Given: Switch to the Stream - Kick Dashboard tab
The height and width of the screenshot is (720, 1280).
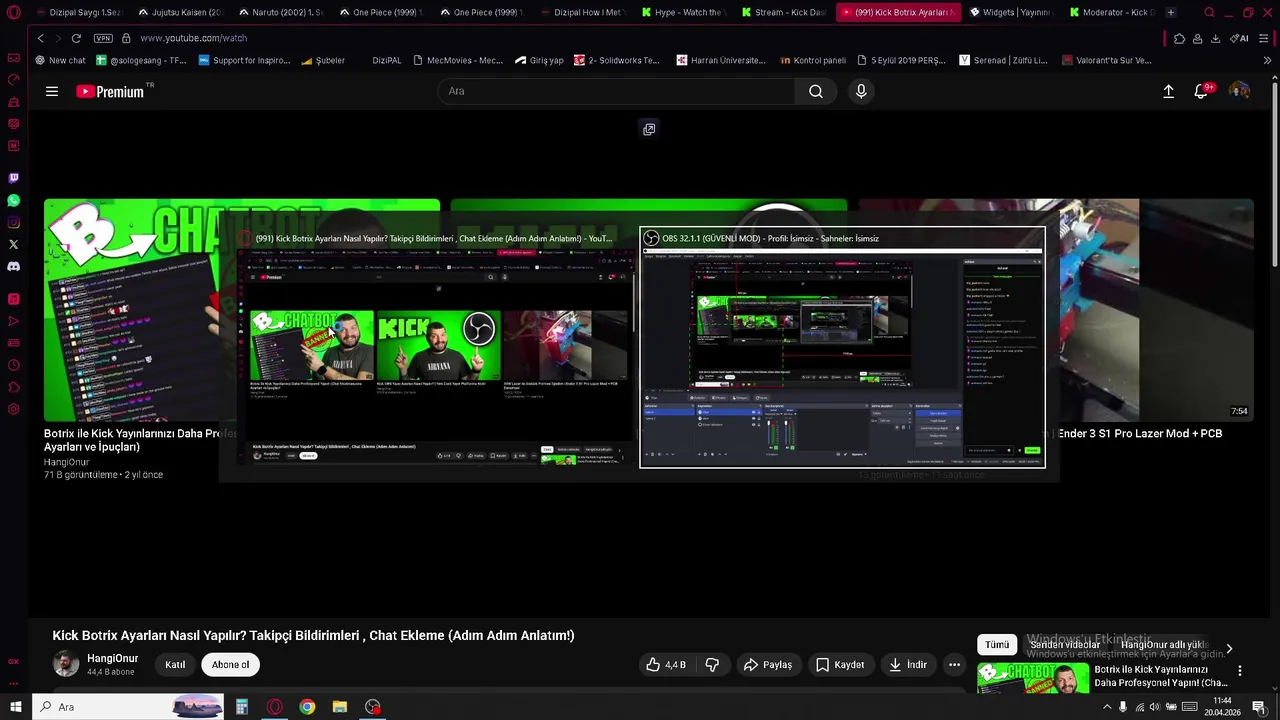Looking at the screenshot, I should coord(784,12).
